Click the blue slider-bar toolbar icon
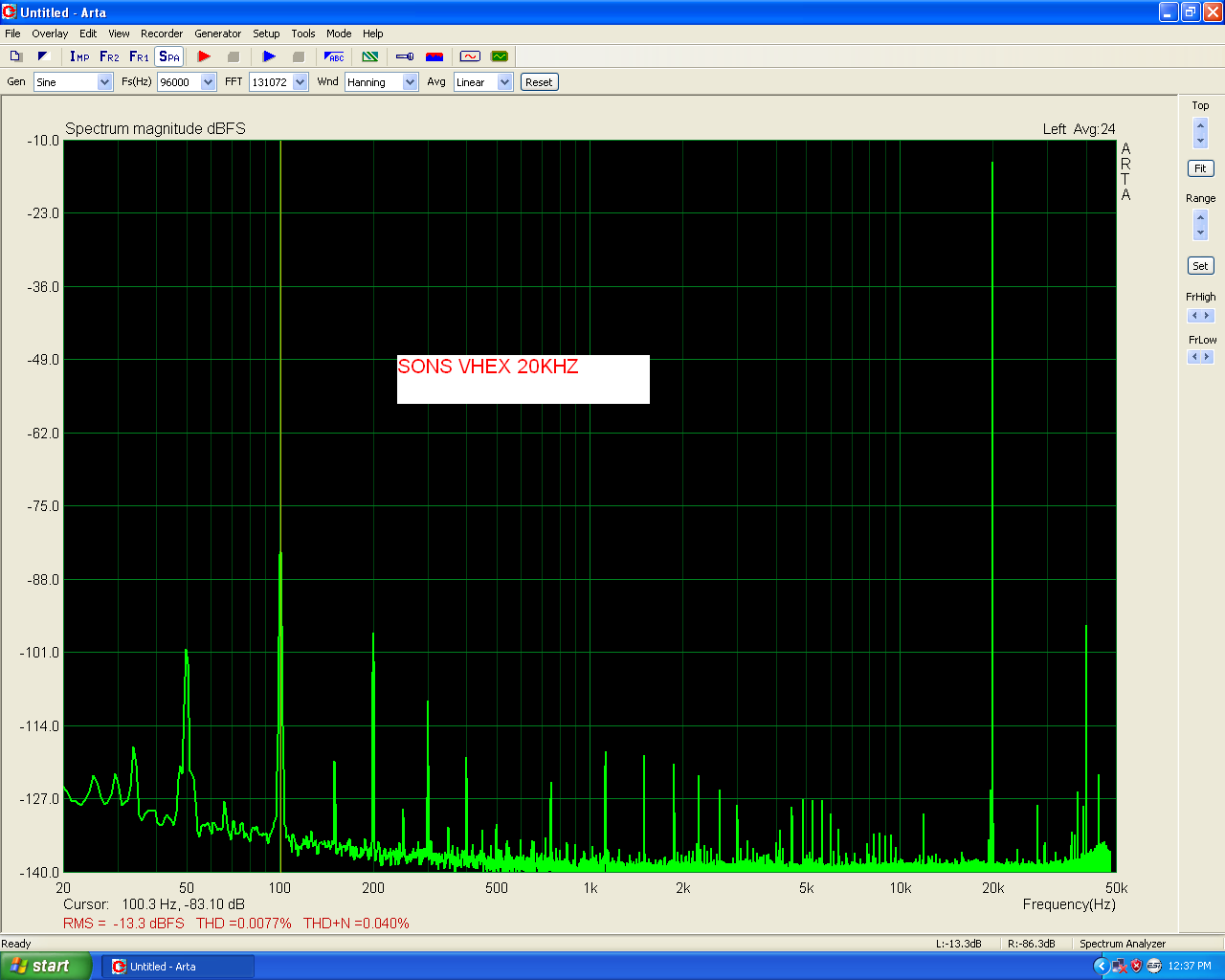1225x980 pixels. tap(405, 56)
